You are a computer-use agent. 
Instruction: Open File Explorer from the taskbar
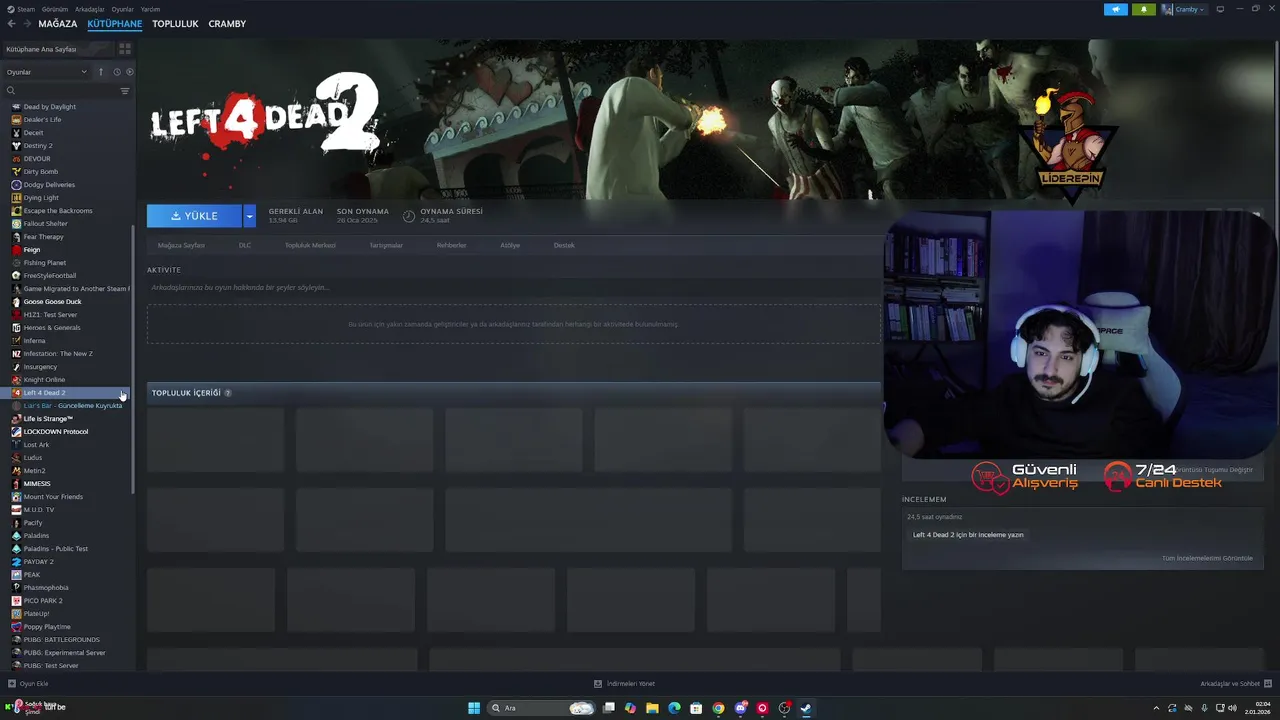[x=652, y=708]
